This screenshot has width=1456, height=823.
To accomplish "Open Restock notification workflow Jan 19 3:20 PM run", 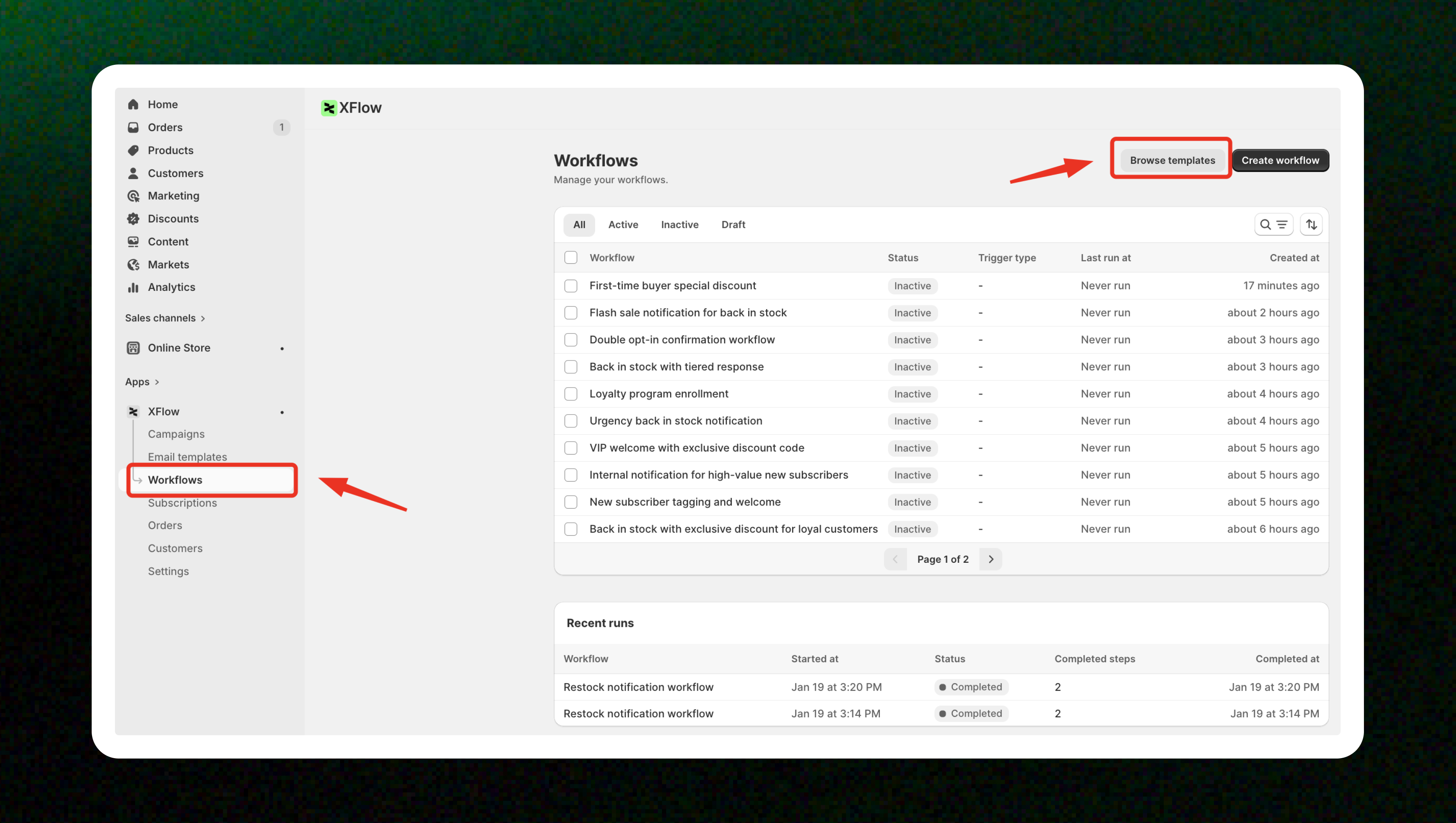I will click(x=638, y=687).
